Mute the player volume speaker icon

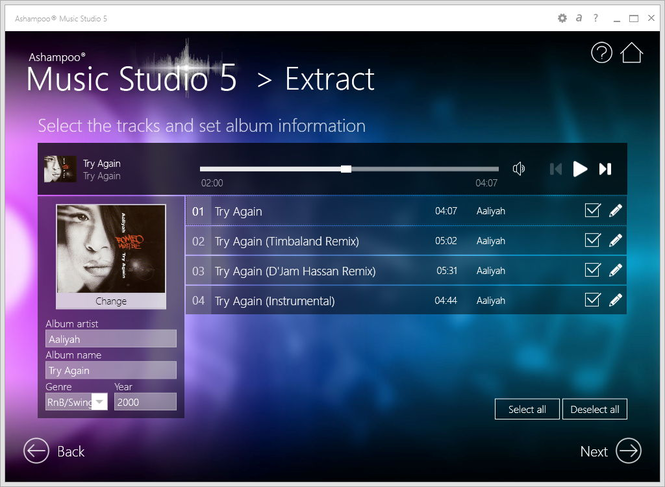pos(518,169)
